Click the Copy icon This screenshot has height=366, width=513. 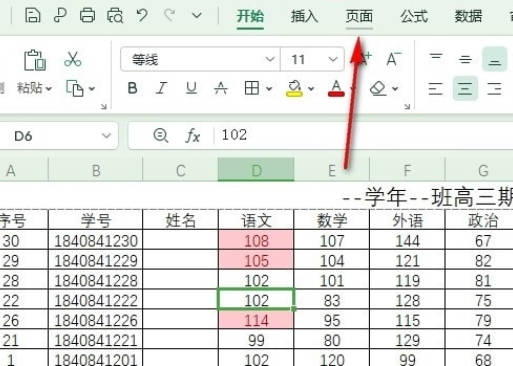pos(75,89)
